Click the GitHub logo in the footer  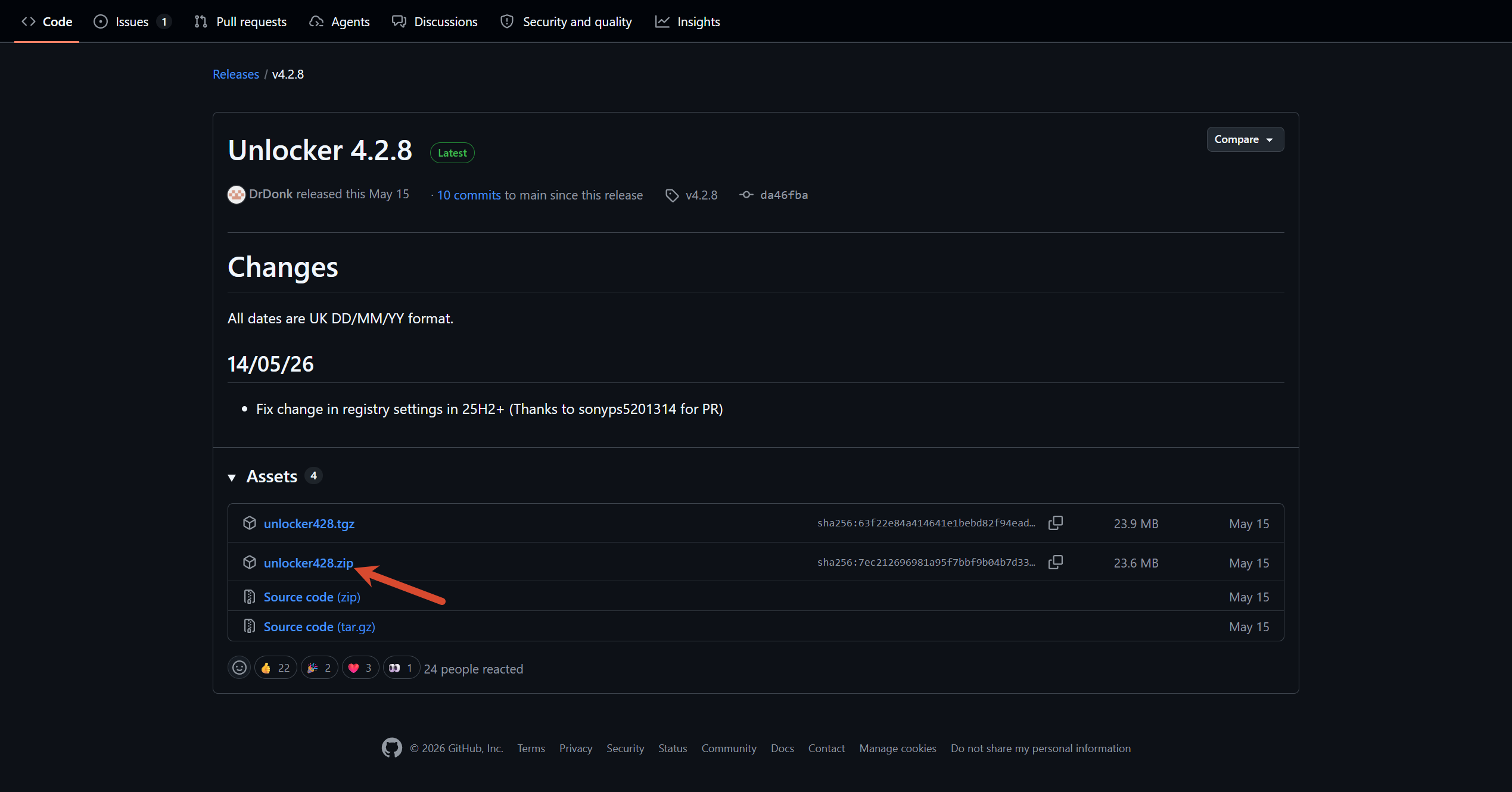(392, 748)
